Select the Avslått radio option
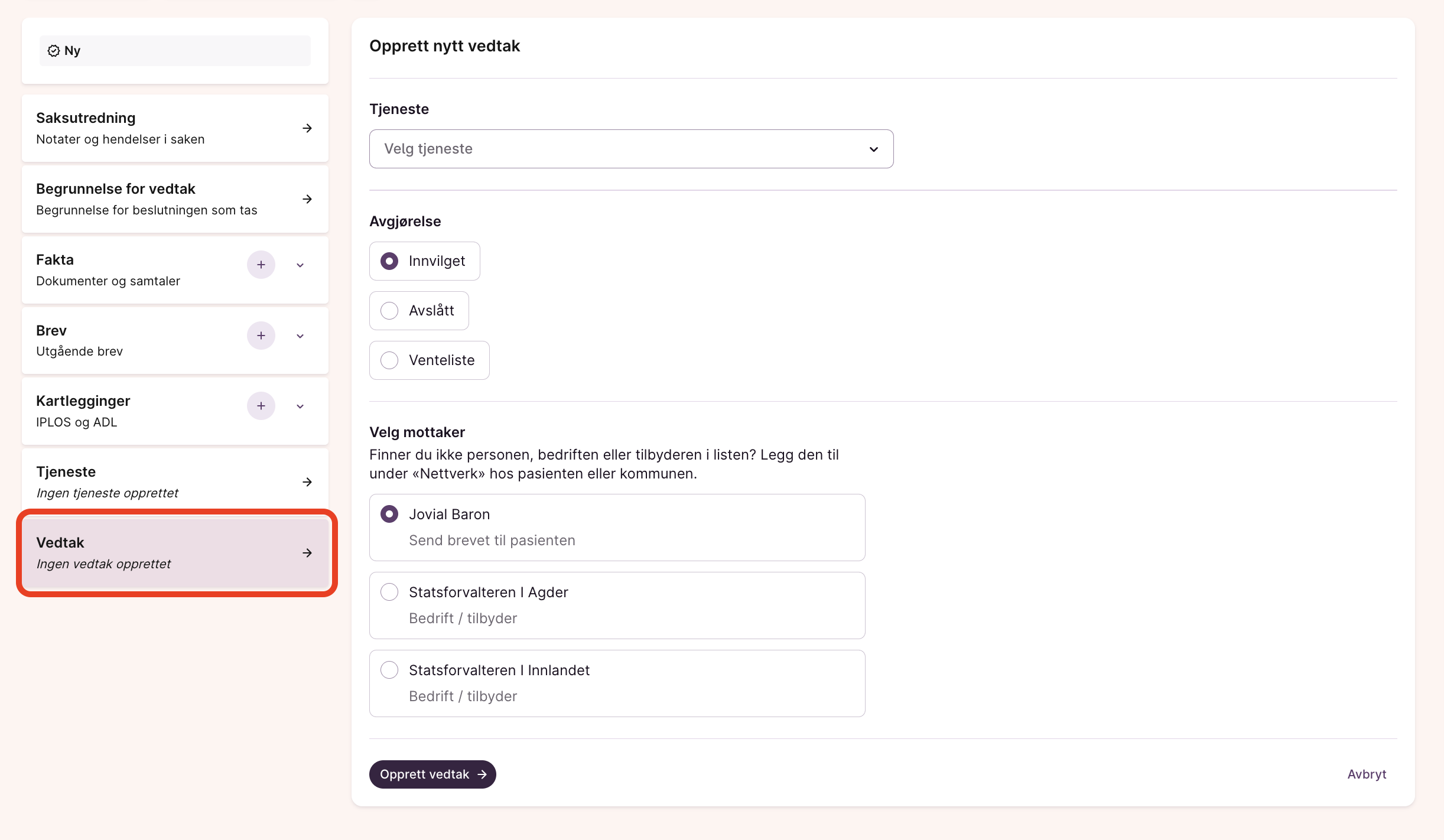1444x840 pixels. click(x=389, y=311)
